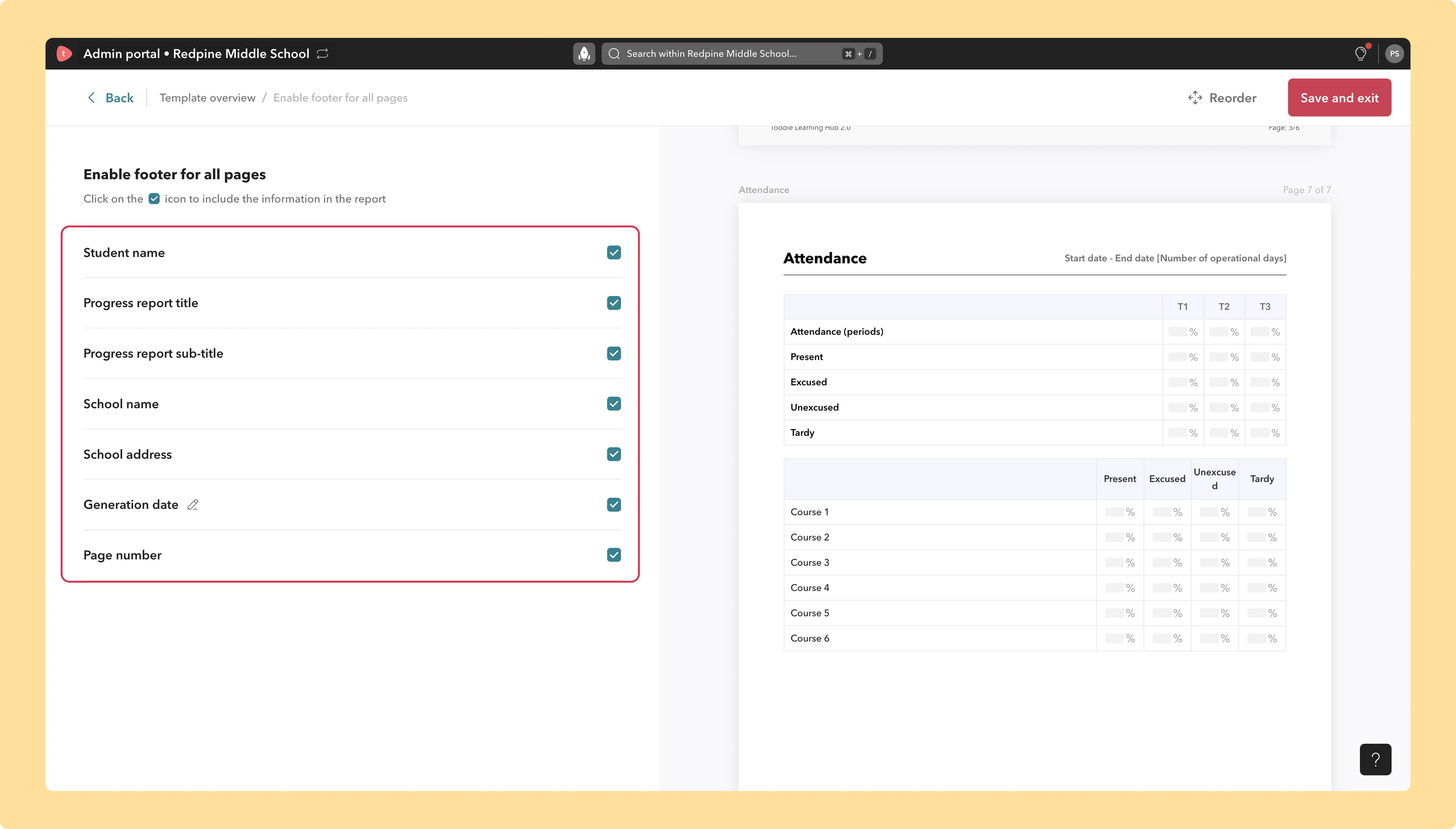This screenshot has height=829, width=1456.
Task: Click the Tardy row label
Action: coord(802,433)
